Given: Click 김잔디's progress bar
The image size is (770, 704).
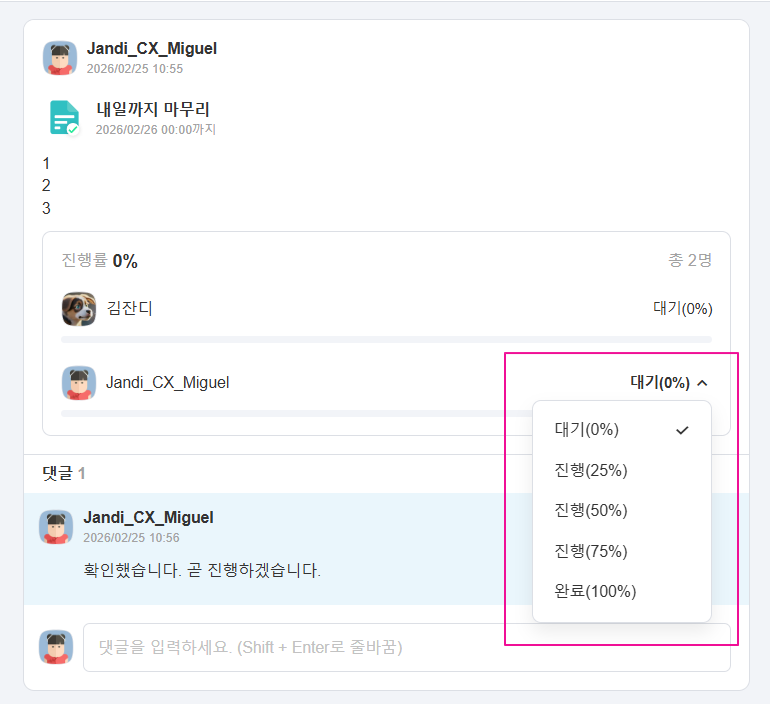Looking at the screenshot, I should (386, 340).
